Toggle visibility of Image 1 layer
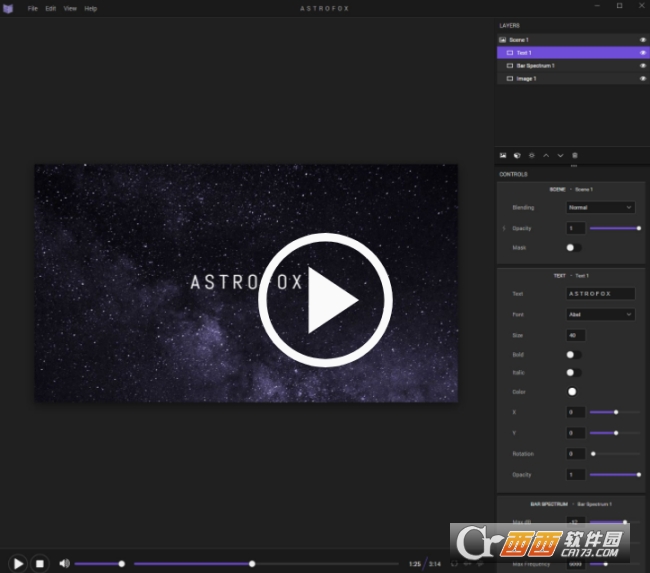The height and width of the screenshot is (573, 650). click(643, 78)
